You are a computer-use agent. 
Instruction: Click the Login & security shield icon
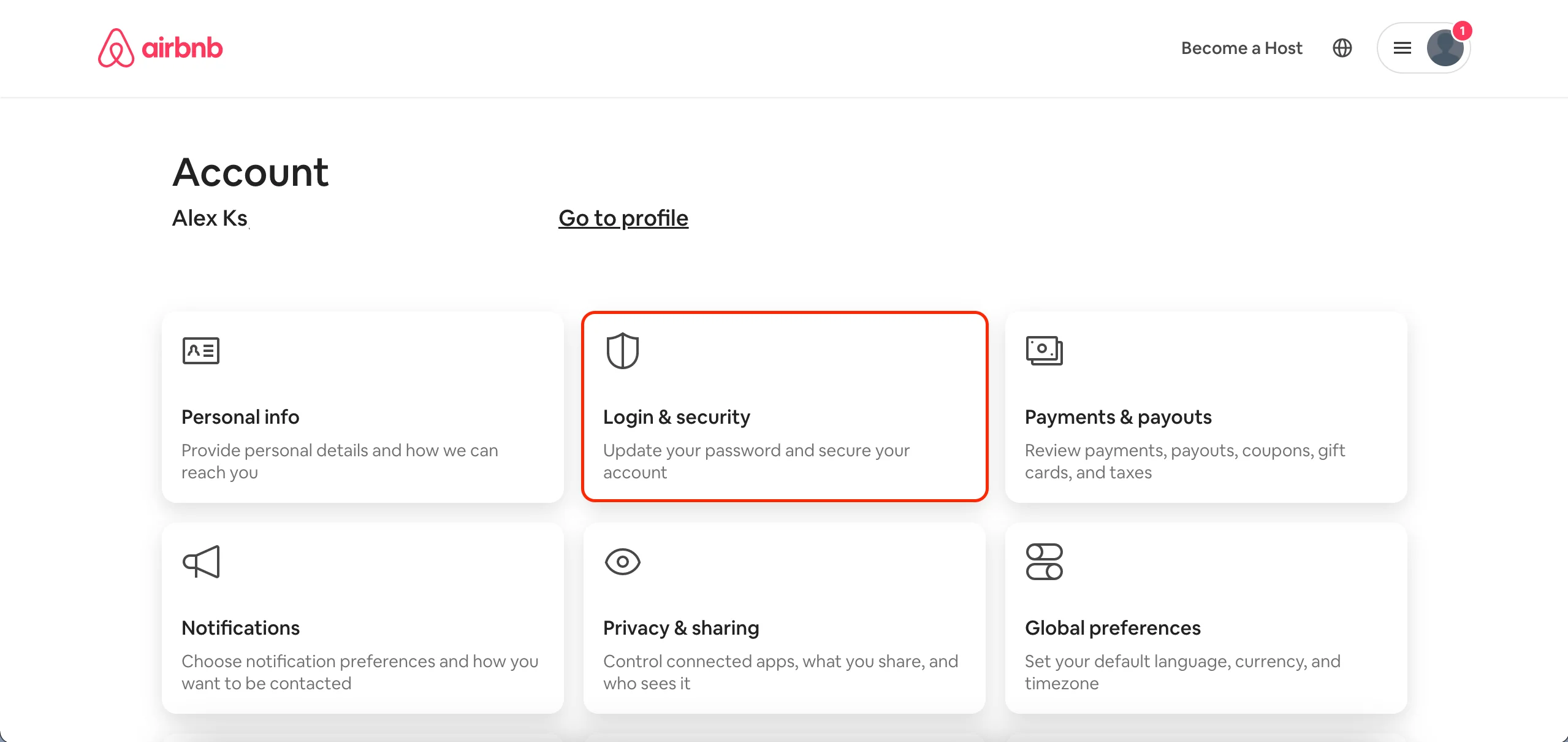622,351
